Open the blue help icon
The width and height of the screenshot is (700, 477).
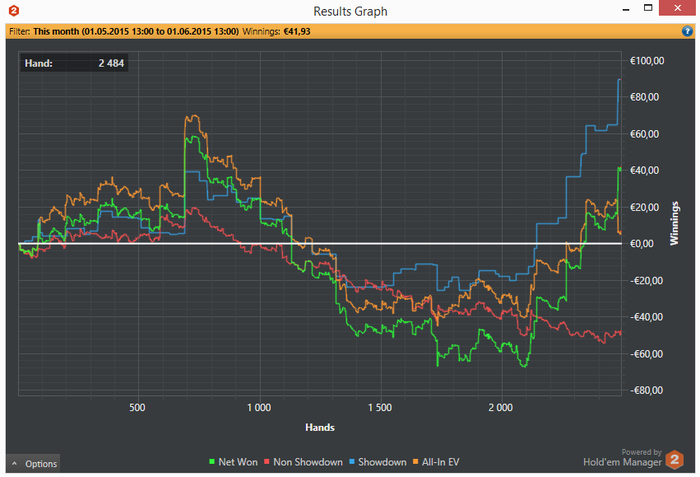click(x=687, y=31)
